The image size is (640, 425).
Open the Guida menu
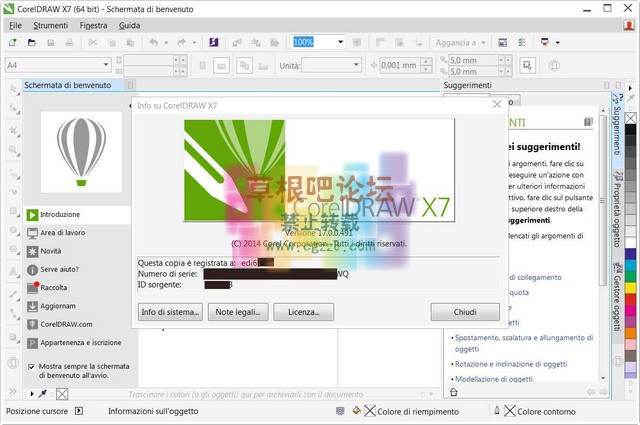(129, 25)
